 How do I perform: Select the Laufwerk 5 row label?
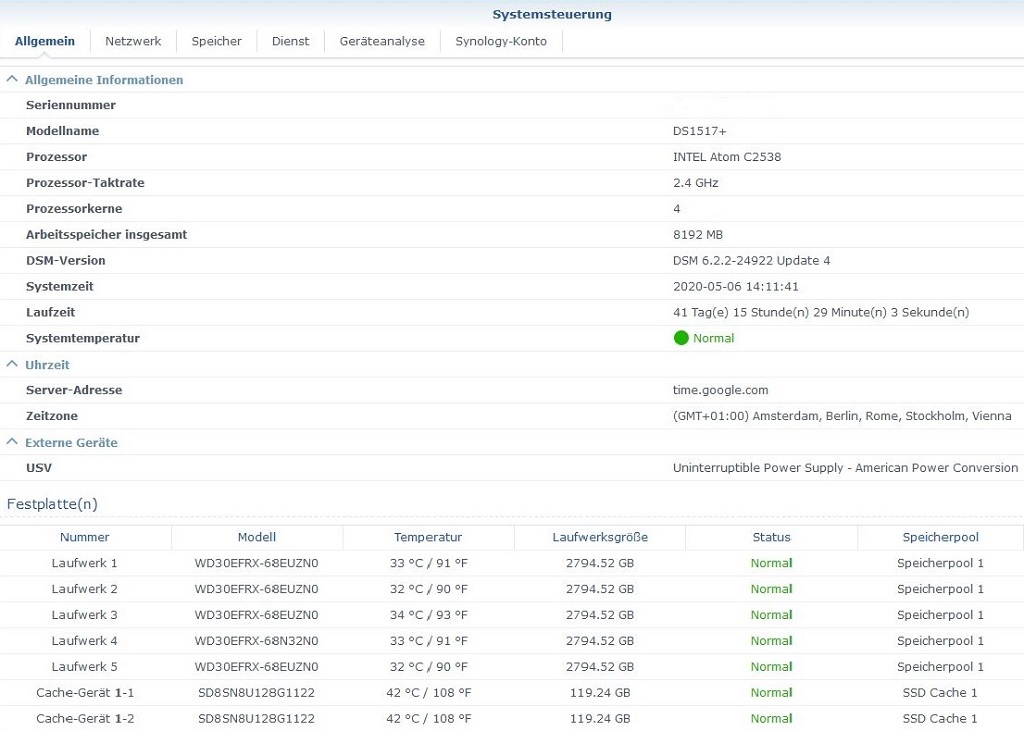(x=84, y=666)
